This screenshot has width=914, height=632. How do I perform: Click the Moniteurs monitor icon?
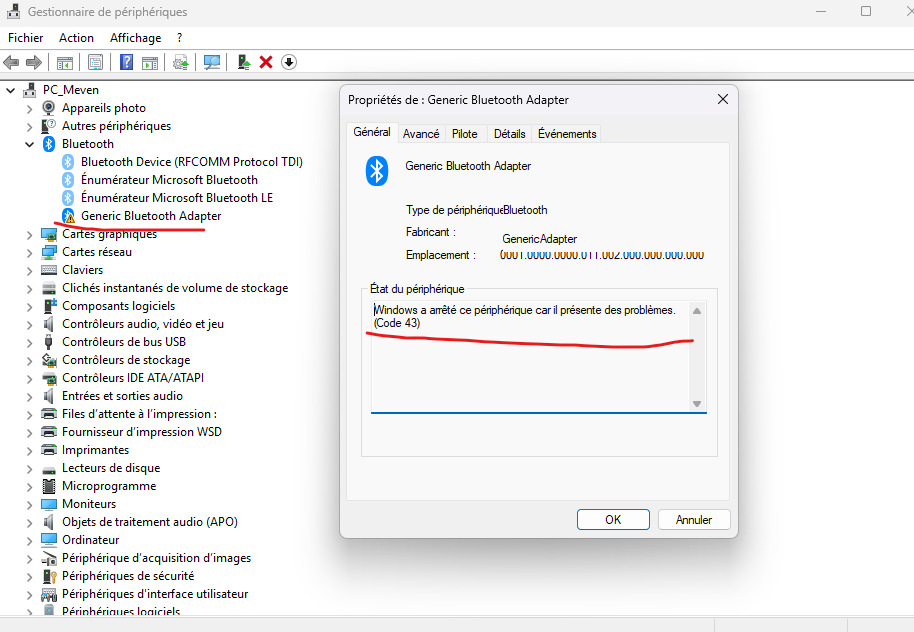pos(49,504)
